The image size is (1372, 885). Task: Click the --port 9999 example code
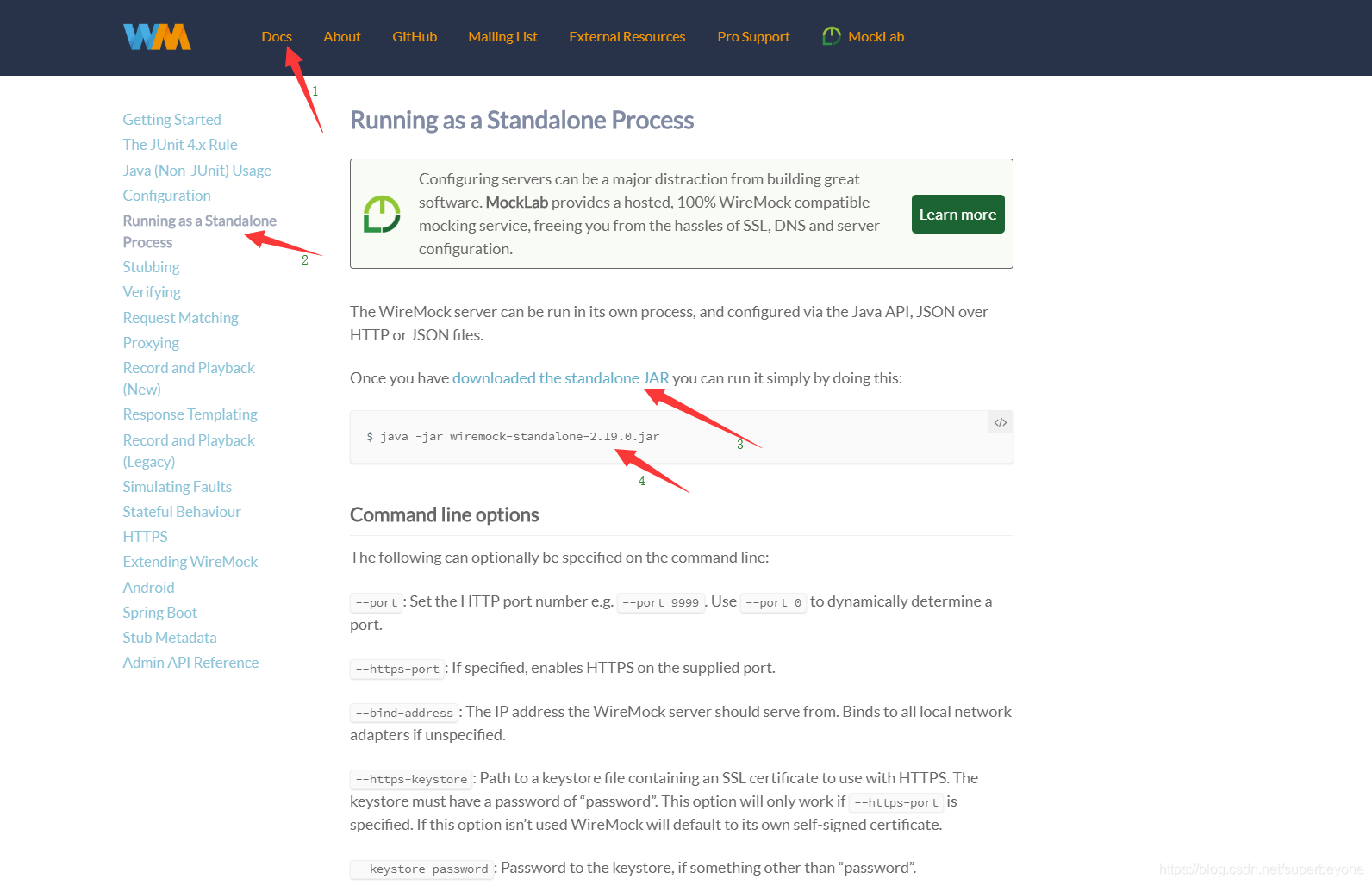coord(661,602)
